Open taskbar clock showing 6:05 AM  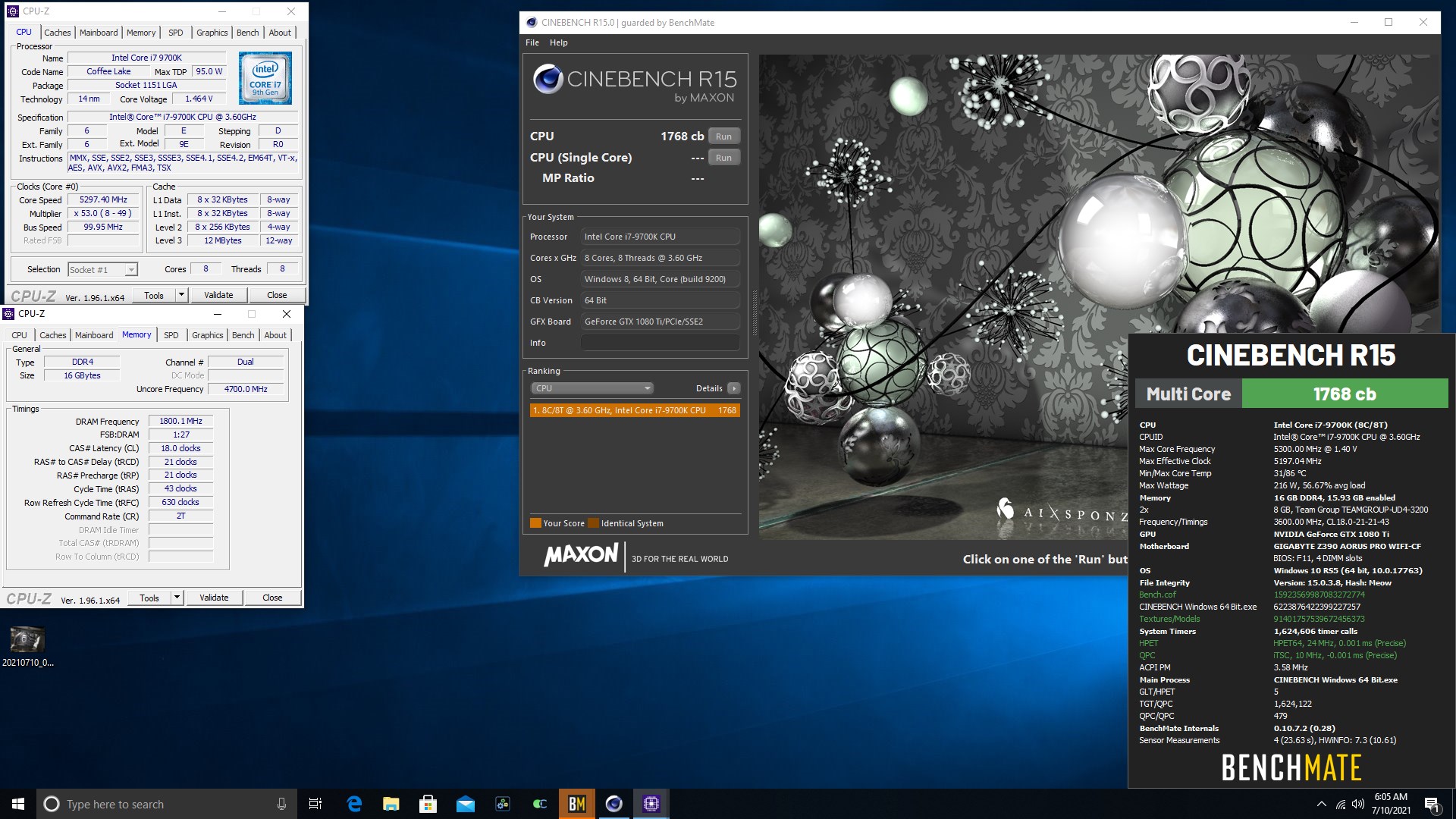click(1391, 804)
